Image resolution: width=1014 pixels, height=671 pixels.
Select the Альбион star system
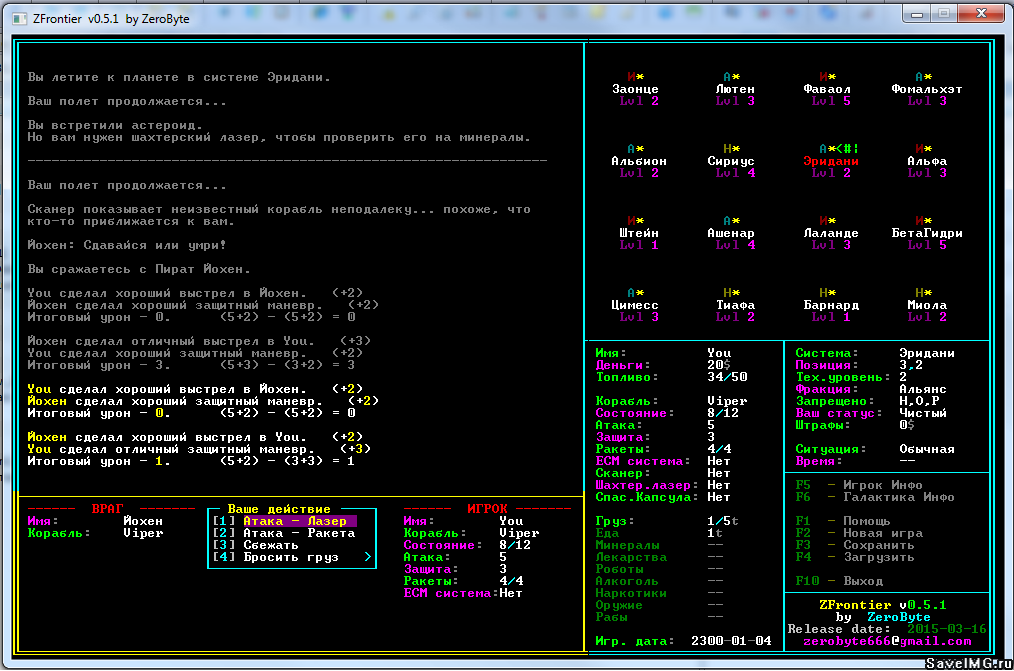[638, 161]
